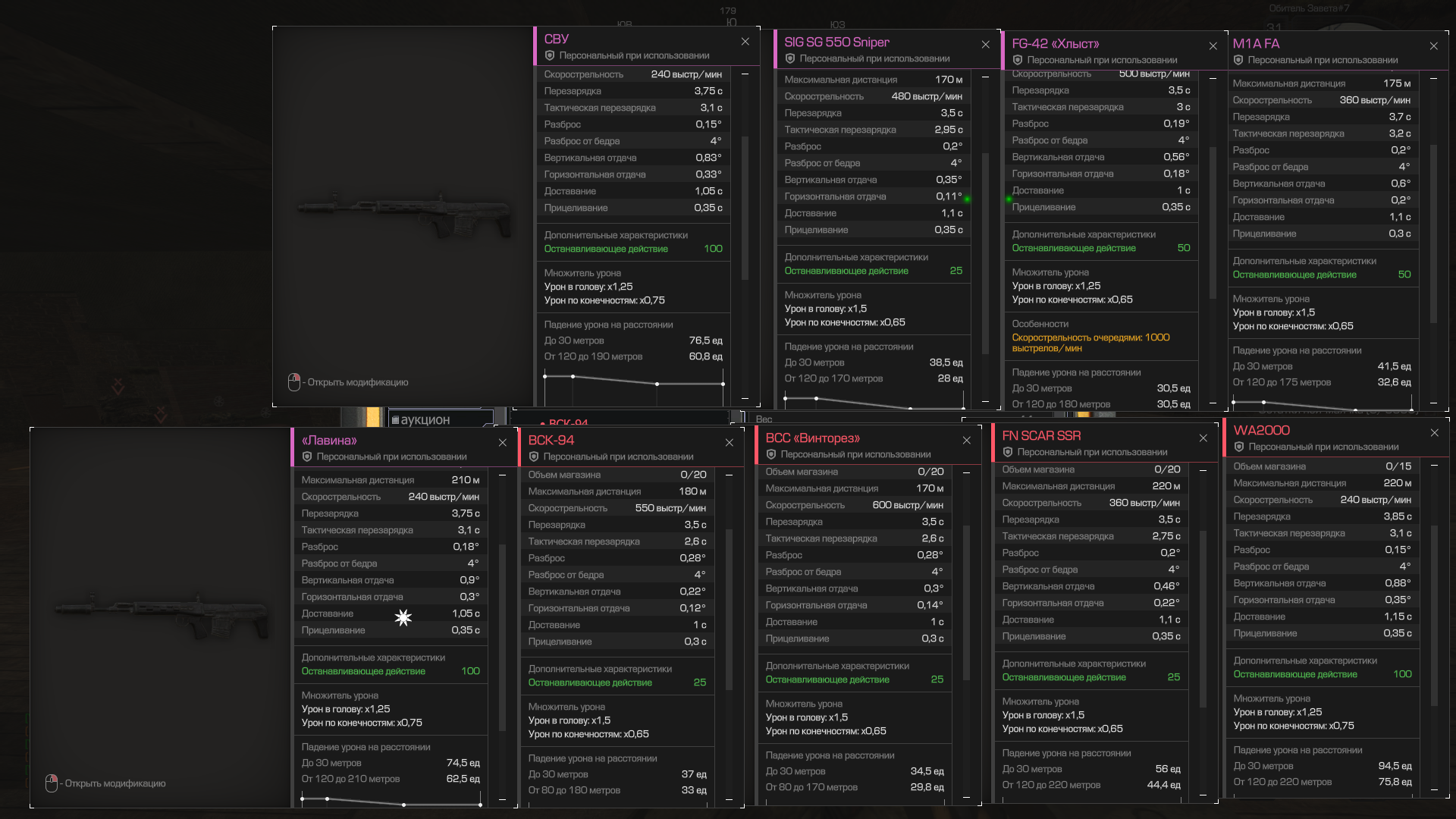Image resolution: width=1456 pixels, height=819 pixels.
Task: Click ВСК-94 magazine capacity 0/20 row
Action: 617,475
